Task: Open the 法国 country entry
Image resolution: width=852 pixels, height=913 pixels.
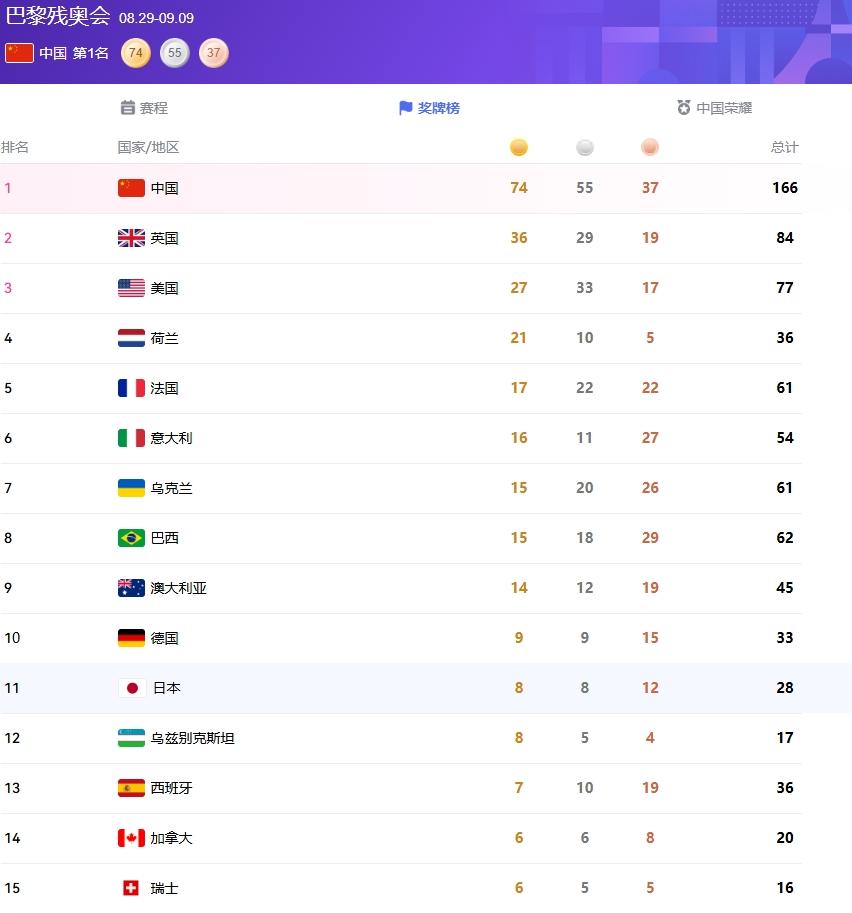Action: [164, 388]
